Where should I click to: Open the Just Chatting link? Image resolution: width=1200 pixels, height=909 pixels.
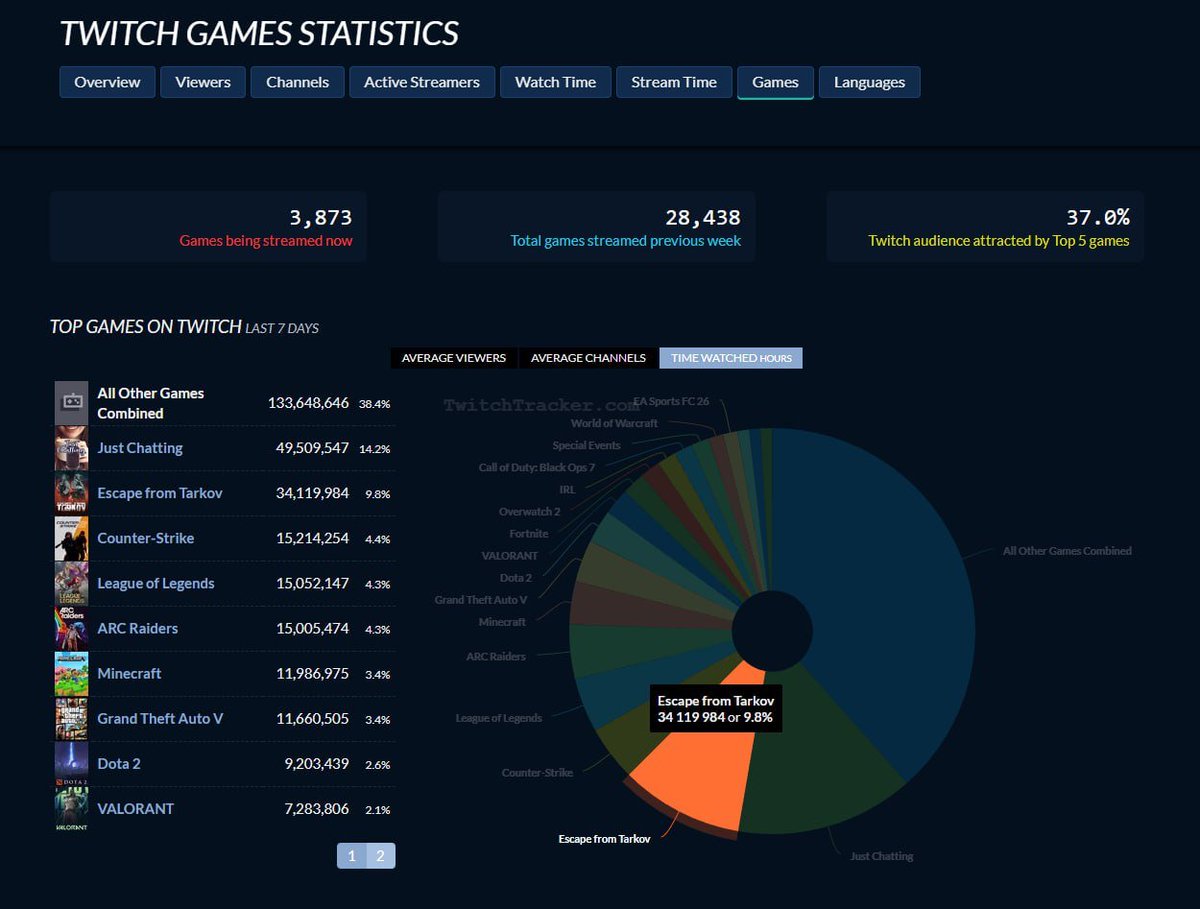pyautogui.click(x=140, y=448)
